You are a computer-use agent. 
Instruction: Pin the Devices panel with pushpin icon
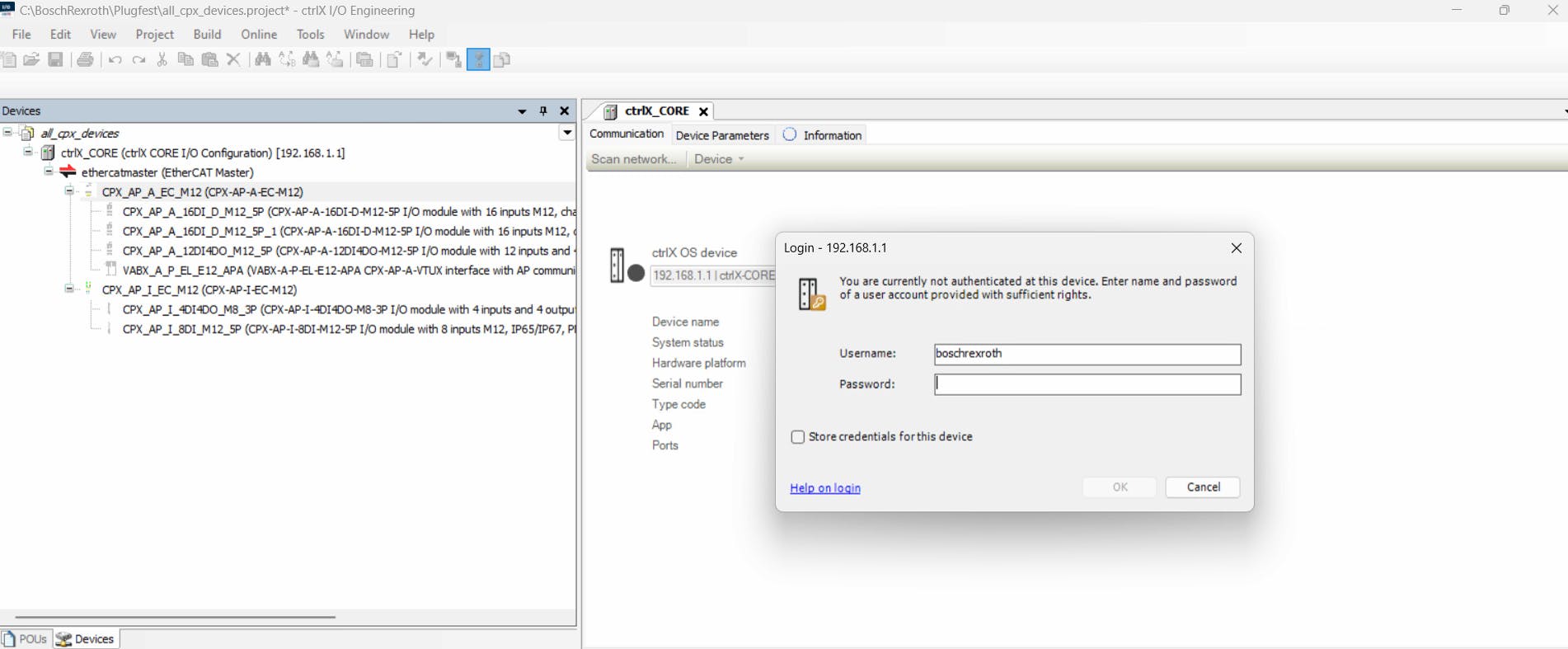pyautogui.click(x=543, y=111)
